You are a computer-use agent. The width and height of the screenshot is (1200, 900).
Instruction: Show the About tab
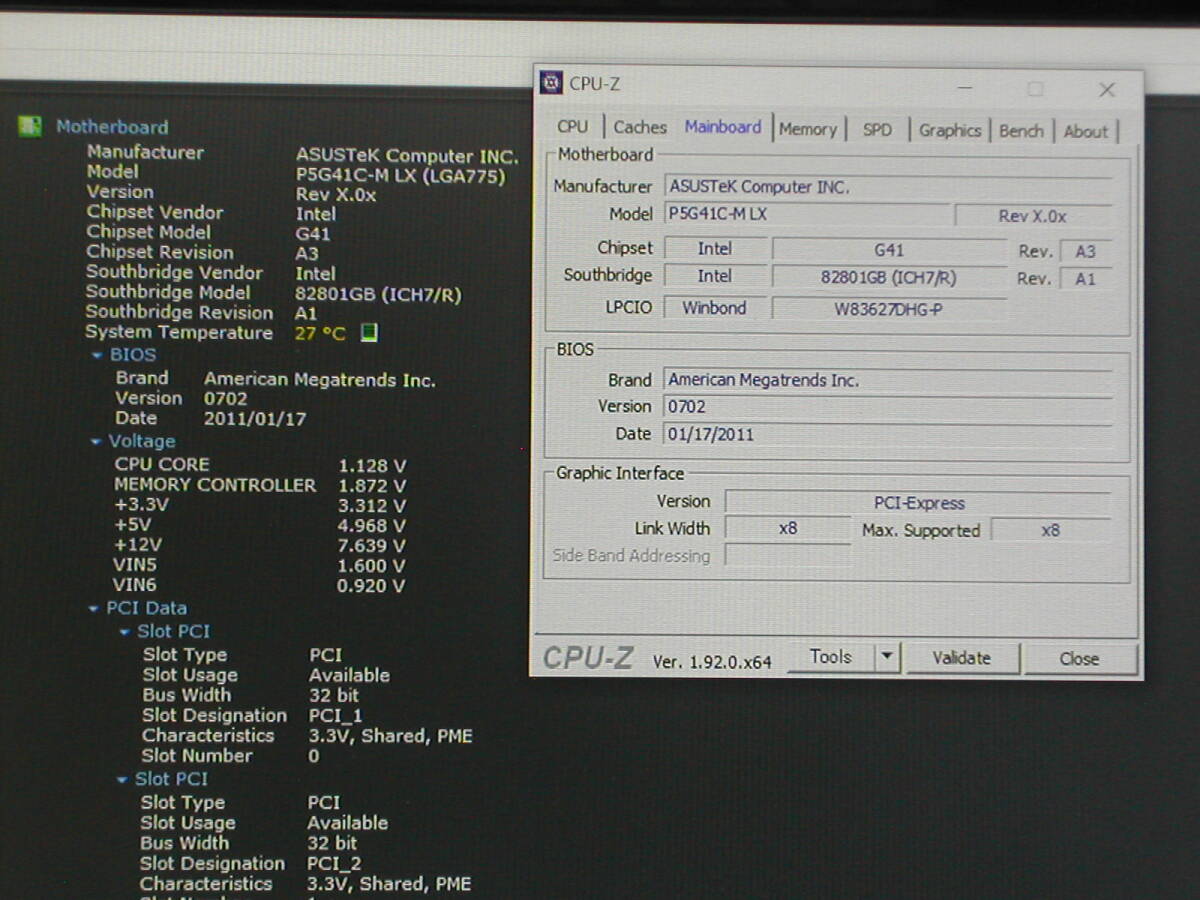click(x=1086, y=131)
